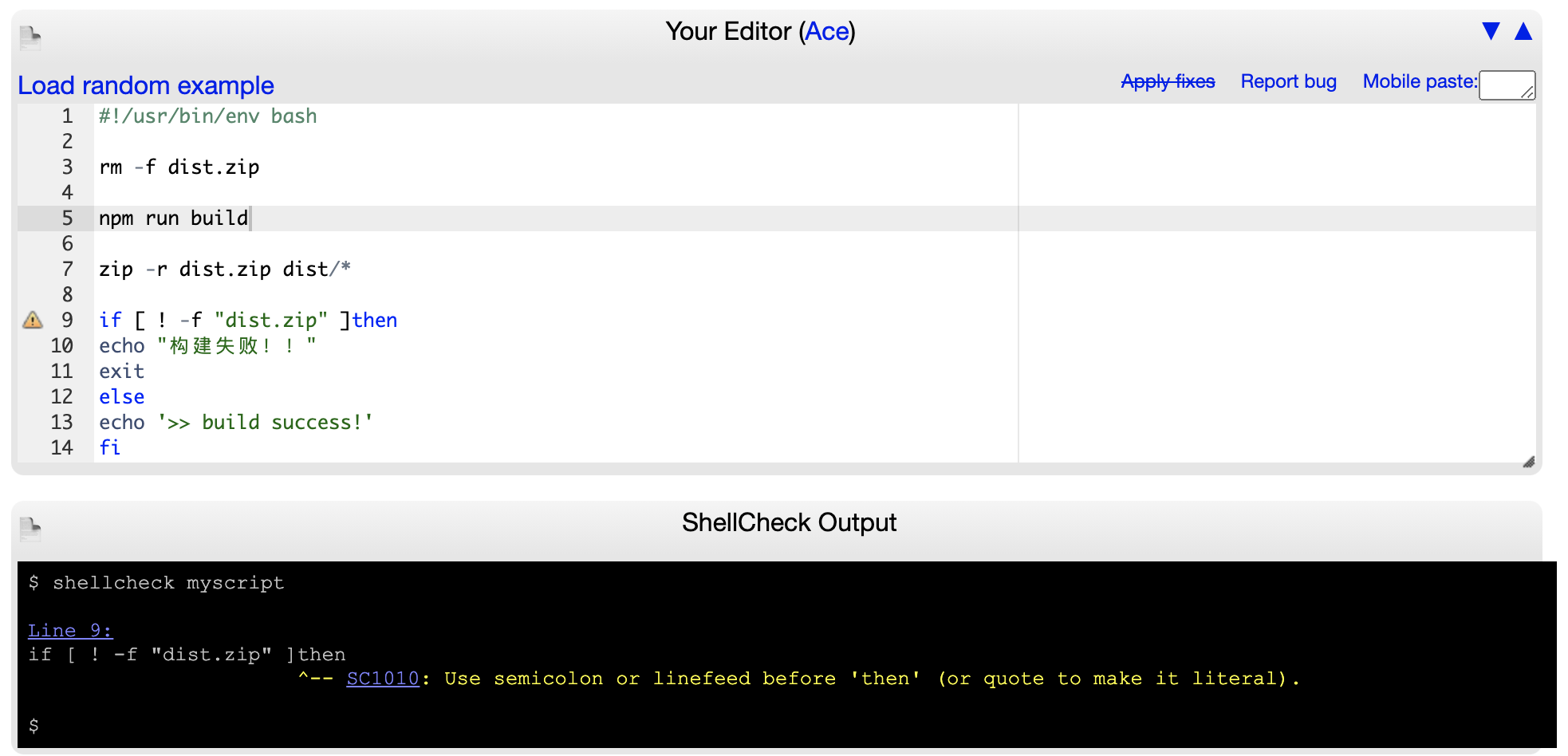Click the echo line with Chinese text
This screenshot has height=756, width=1568.
pos(207,346)
